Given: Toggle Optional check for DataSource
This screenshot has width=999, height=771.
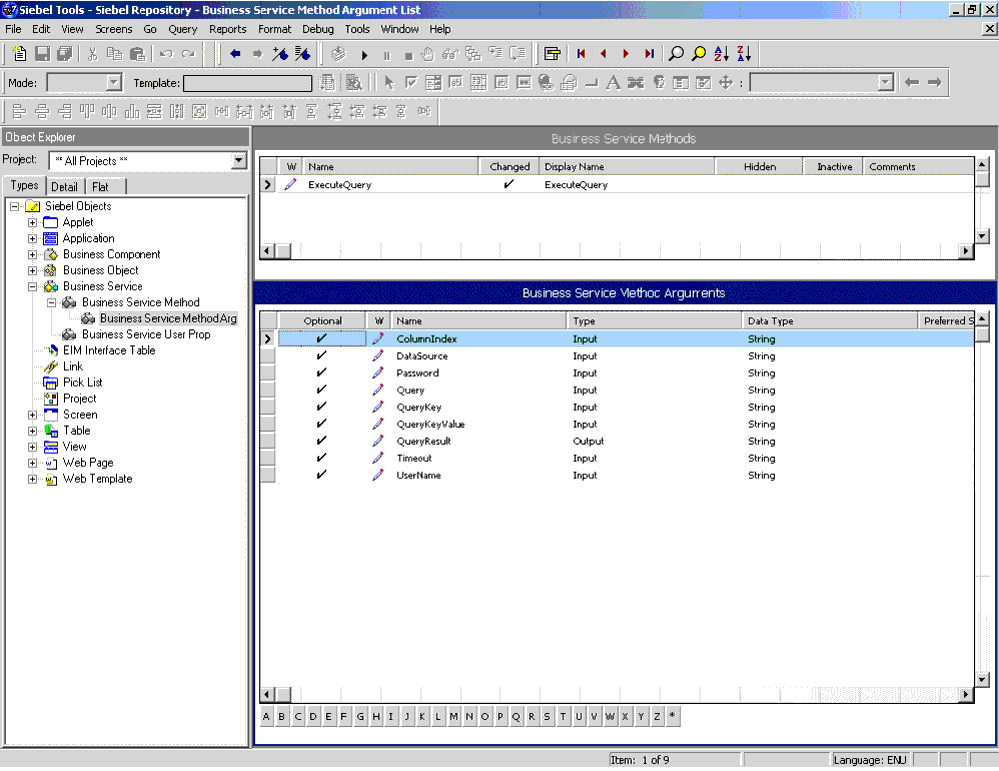Looking at the screenshot, I should click(x=322, y=356).
